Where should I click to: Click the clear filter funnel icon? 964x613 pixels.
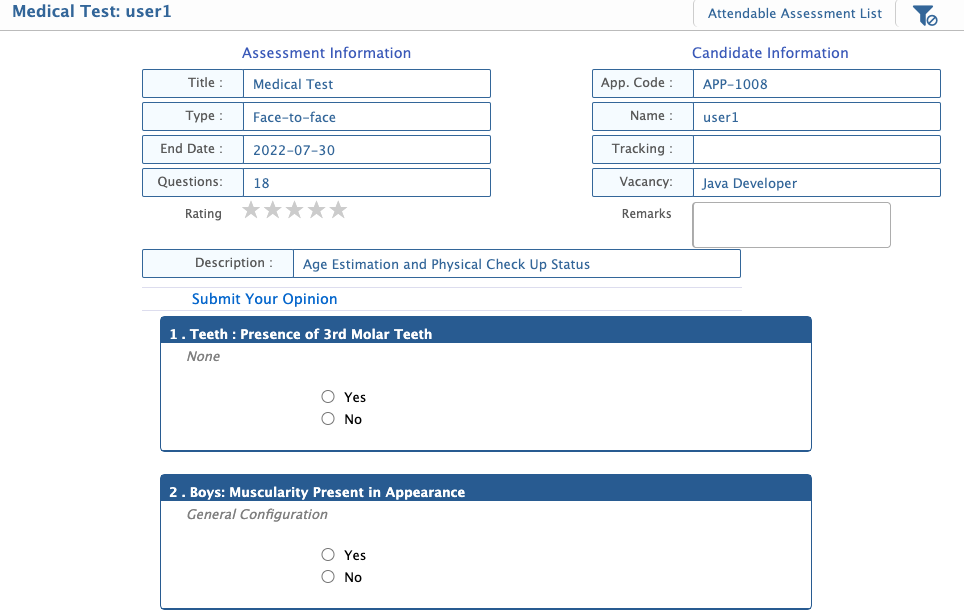click(x=925, y=15)
